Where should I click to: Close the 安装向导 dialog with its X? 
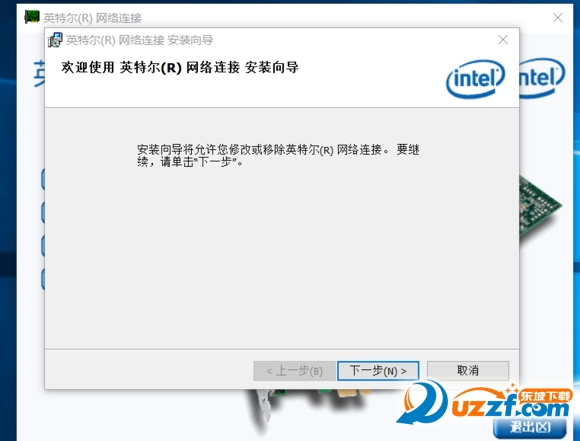coord(503,40)
